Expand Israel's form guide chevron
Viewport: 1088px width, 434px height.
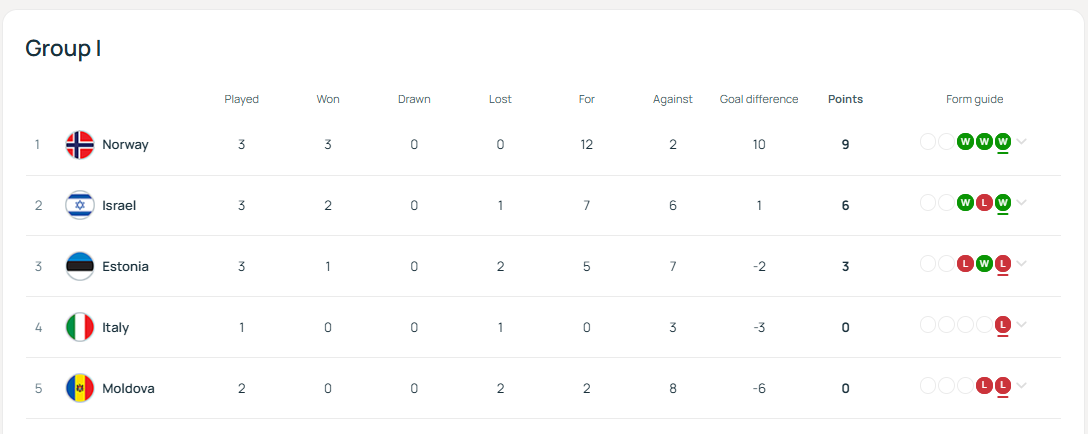(x=1021, y=203)
